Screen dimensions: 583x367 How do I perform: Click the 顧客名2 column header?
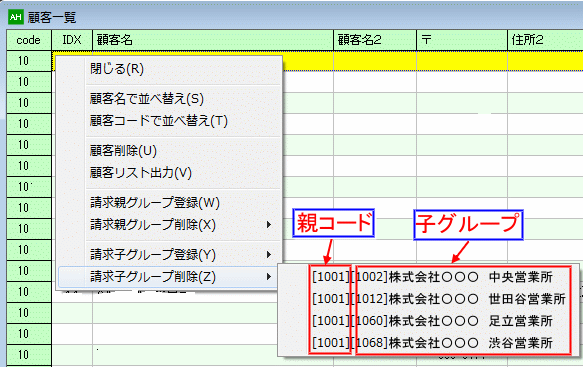pos(375,40)
